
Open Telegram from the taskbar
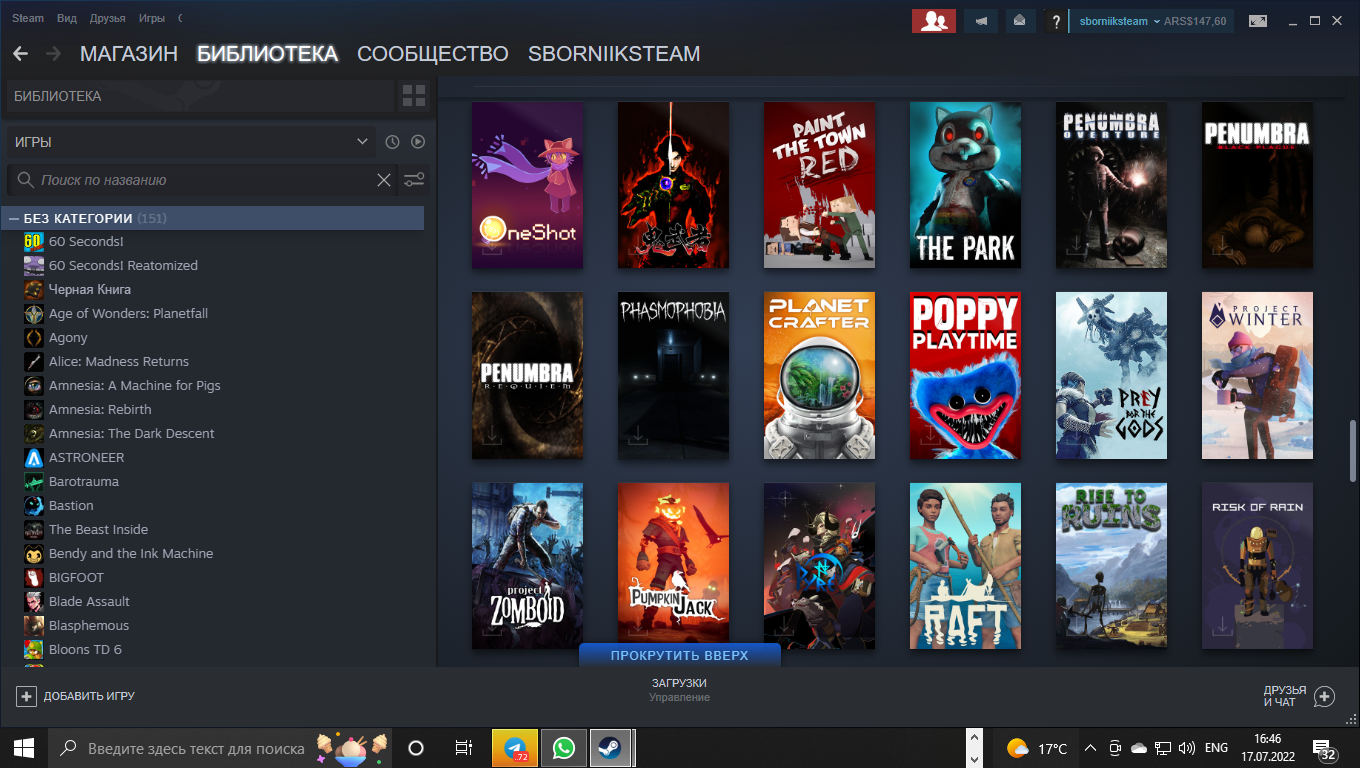(515, 748)
